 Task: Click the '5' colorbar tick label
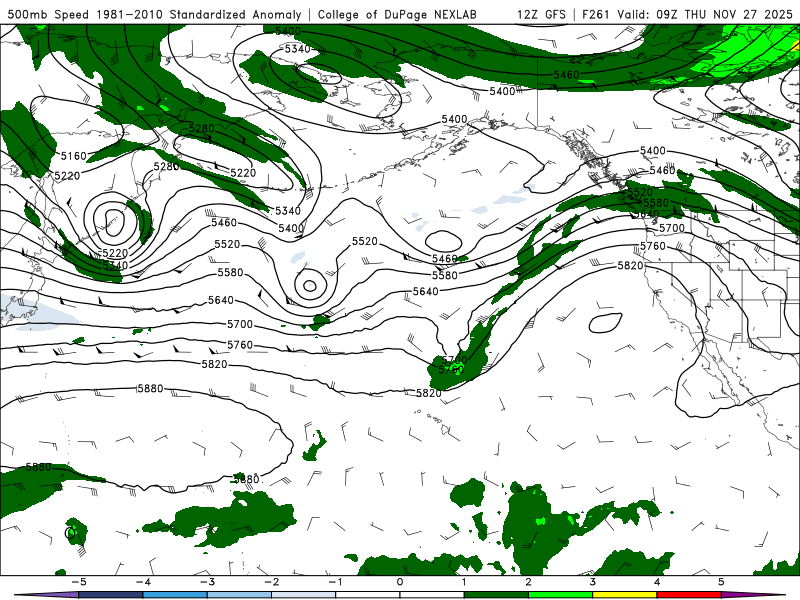click(x=721, y=582)
